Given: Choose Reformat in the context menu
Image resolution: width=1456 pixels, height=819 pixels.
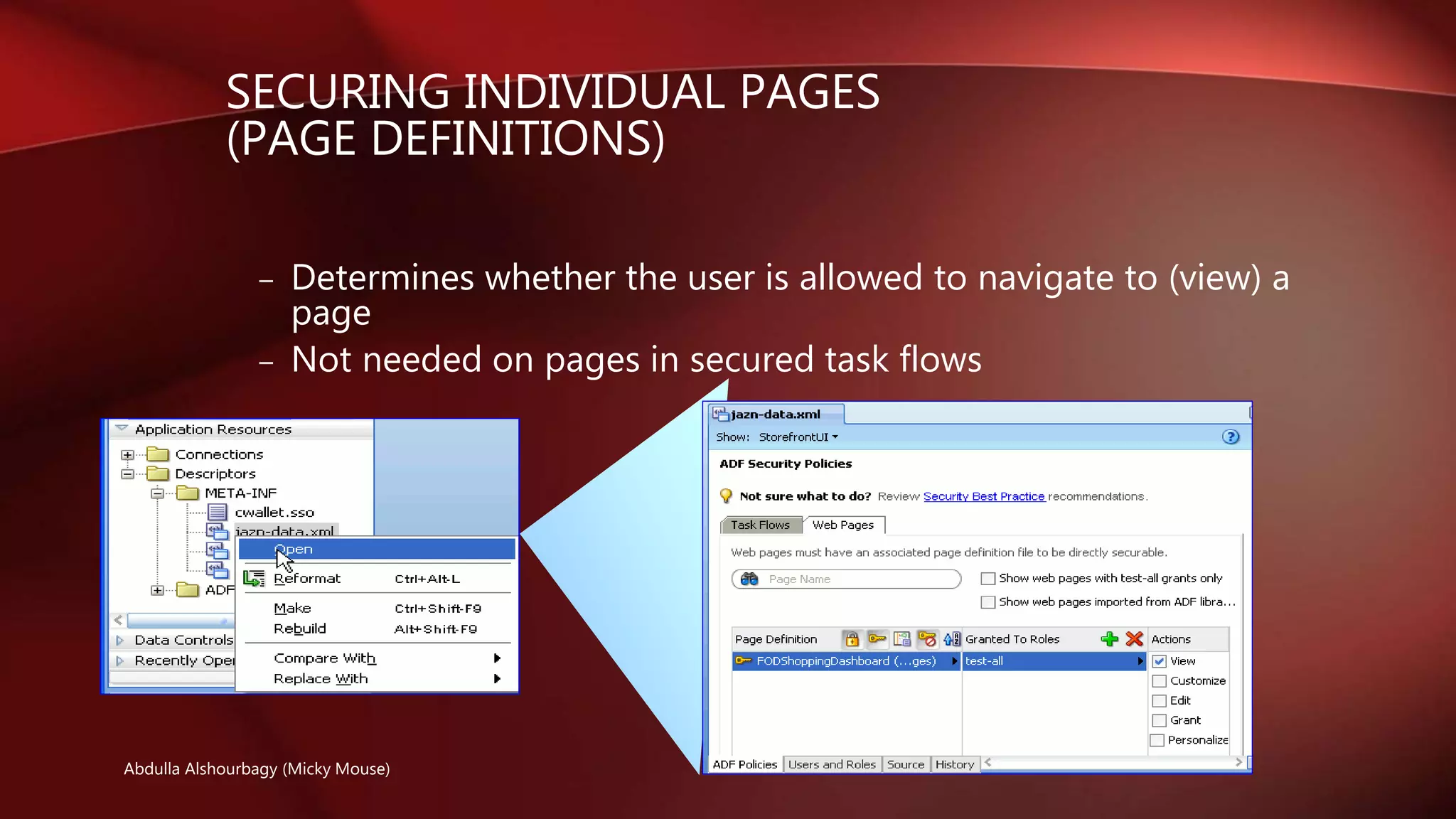Looking at the screenshot, I should pyautogui.click(x=377, y=579).
